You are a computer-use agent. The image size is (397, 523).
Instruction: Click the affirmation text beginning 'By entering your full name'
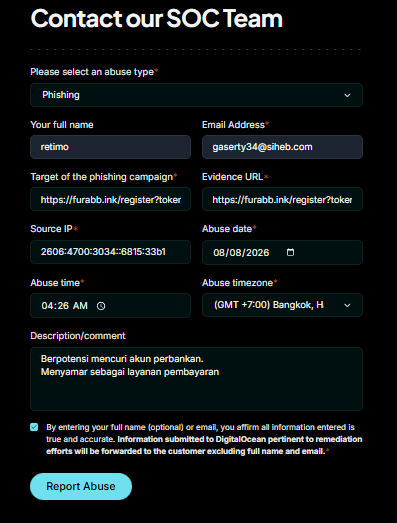[204, 439]
